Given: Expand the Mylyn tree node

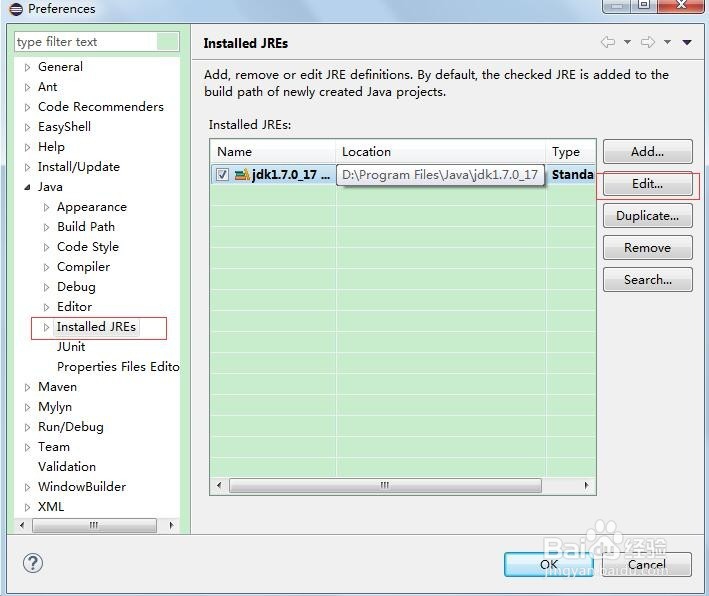Looking at the screenshot, I should (x=27, y=407).
